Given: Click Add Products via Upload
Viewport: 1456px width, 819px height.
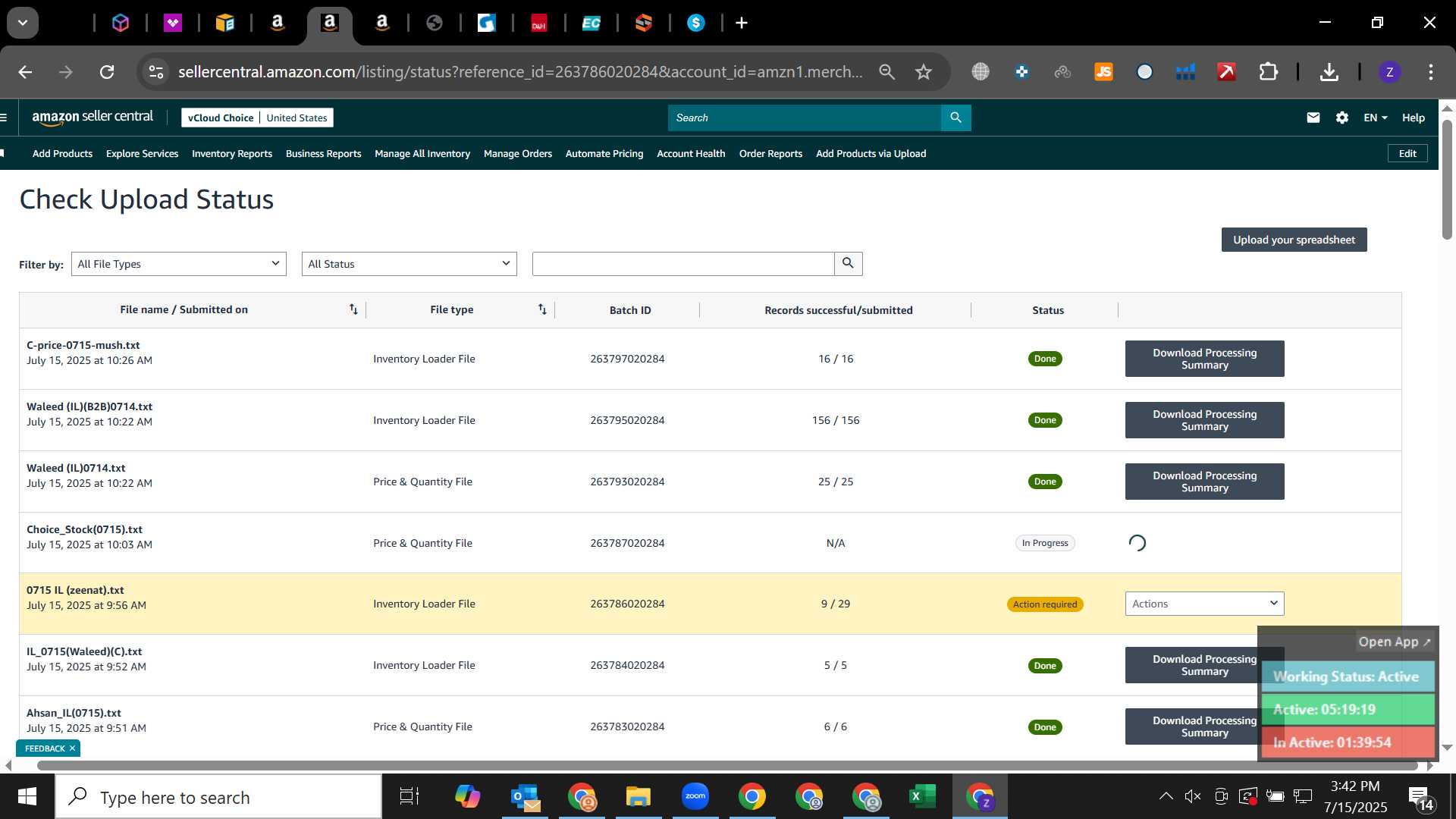Looking at the screenshot, I should [x=871, y=154].
